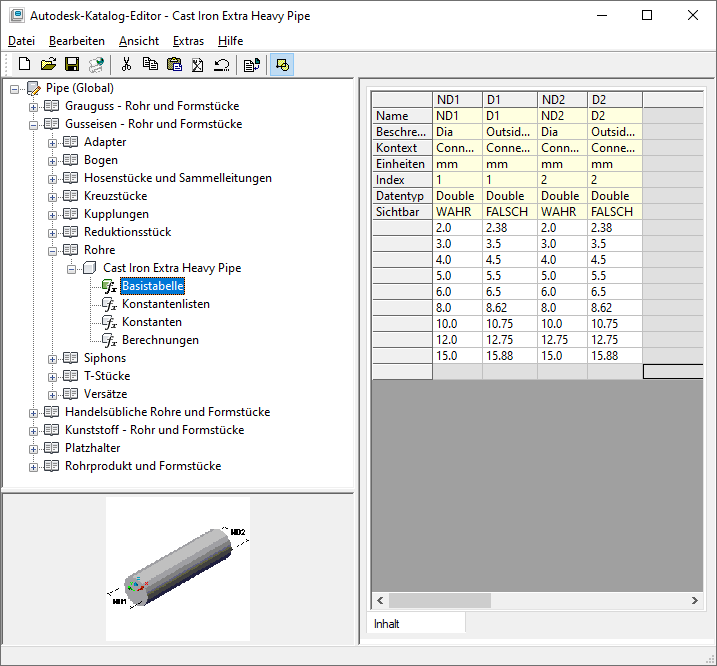
Task: Click the Delete toolbar icon
Action: coord(198,64)
